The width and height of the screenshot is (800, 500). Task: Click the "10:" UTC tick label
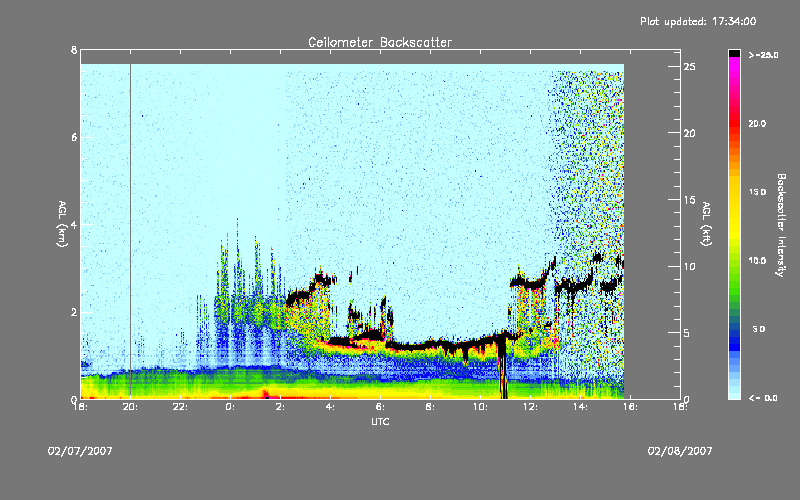point(480,407)
